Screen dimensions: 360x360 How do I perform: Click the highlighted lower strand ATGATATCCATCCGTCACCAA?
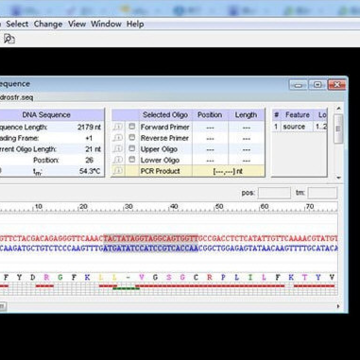[x=151, y=248]
